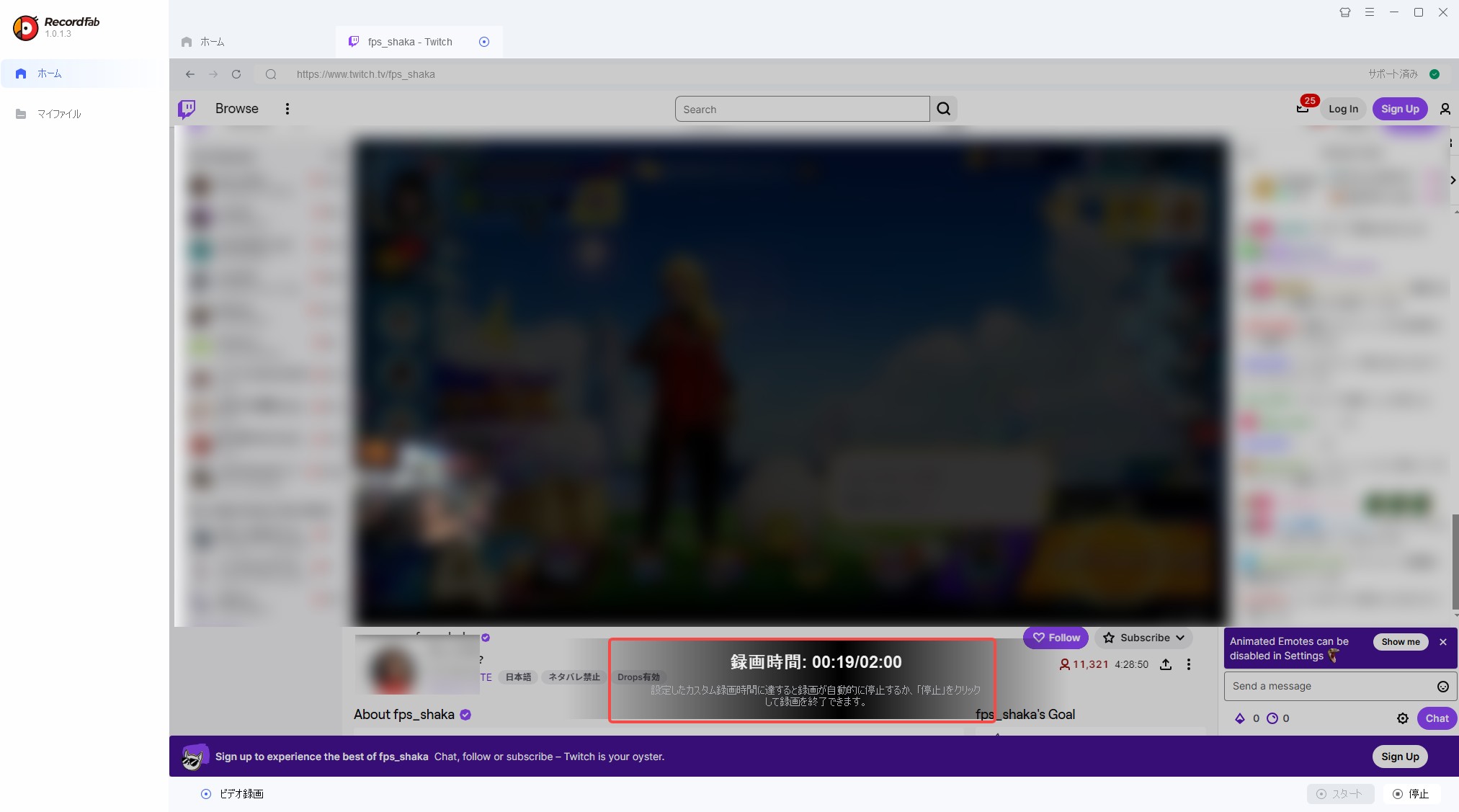Screen dimensions: 1459x812
Task: Click the ビデオ録画 record mode icon
Action: [206, 794]
